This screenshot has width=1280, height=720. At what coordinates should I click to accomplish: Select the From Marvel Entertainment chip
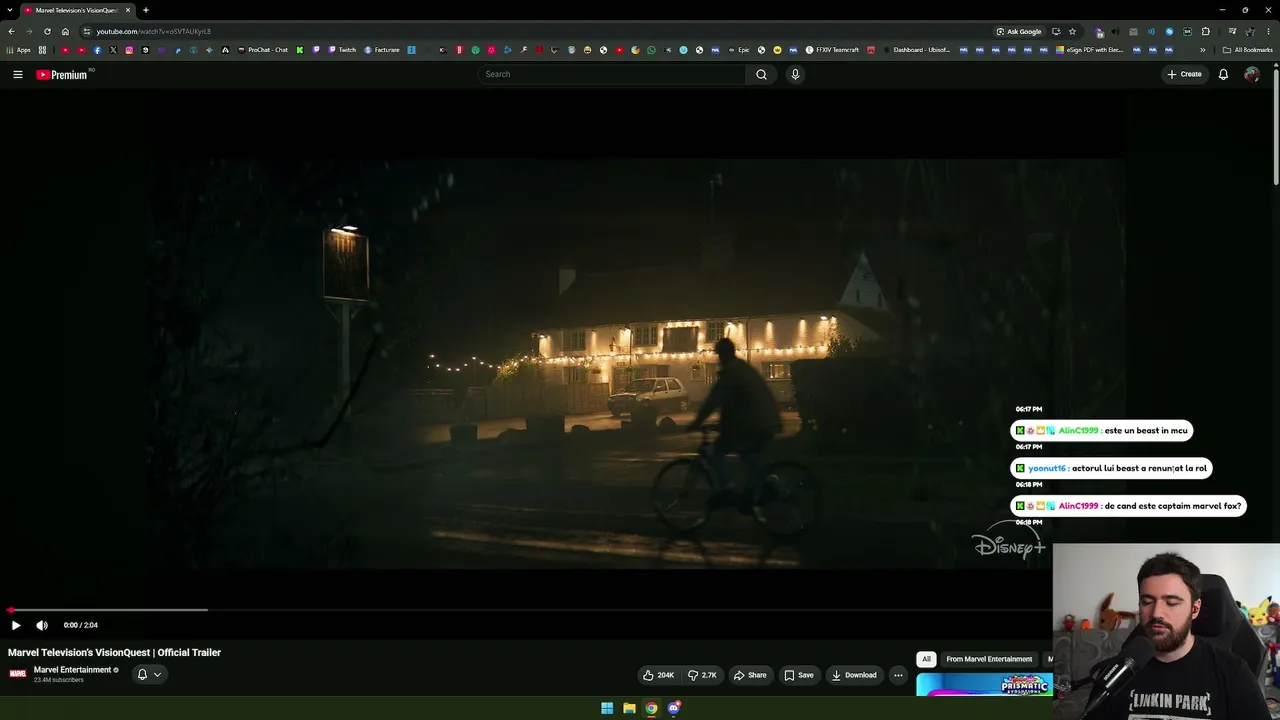[x=989, y=659]
